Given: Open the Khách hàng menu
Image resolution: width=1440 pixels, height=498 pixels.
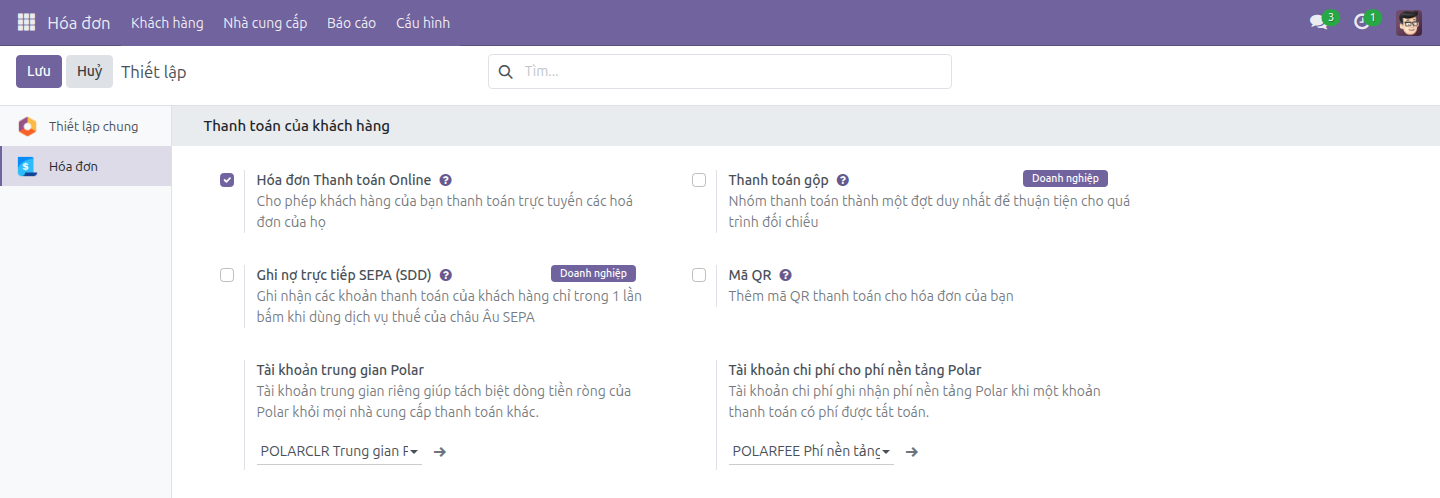Looking at the screenshot, I should click(167, 22).
